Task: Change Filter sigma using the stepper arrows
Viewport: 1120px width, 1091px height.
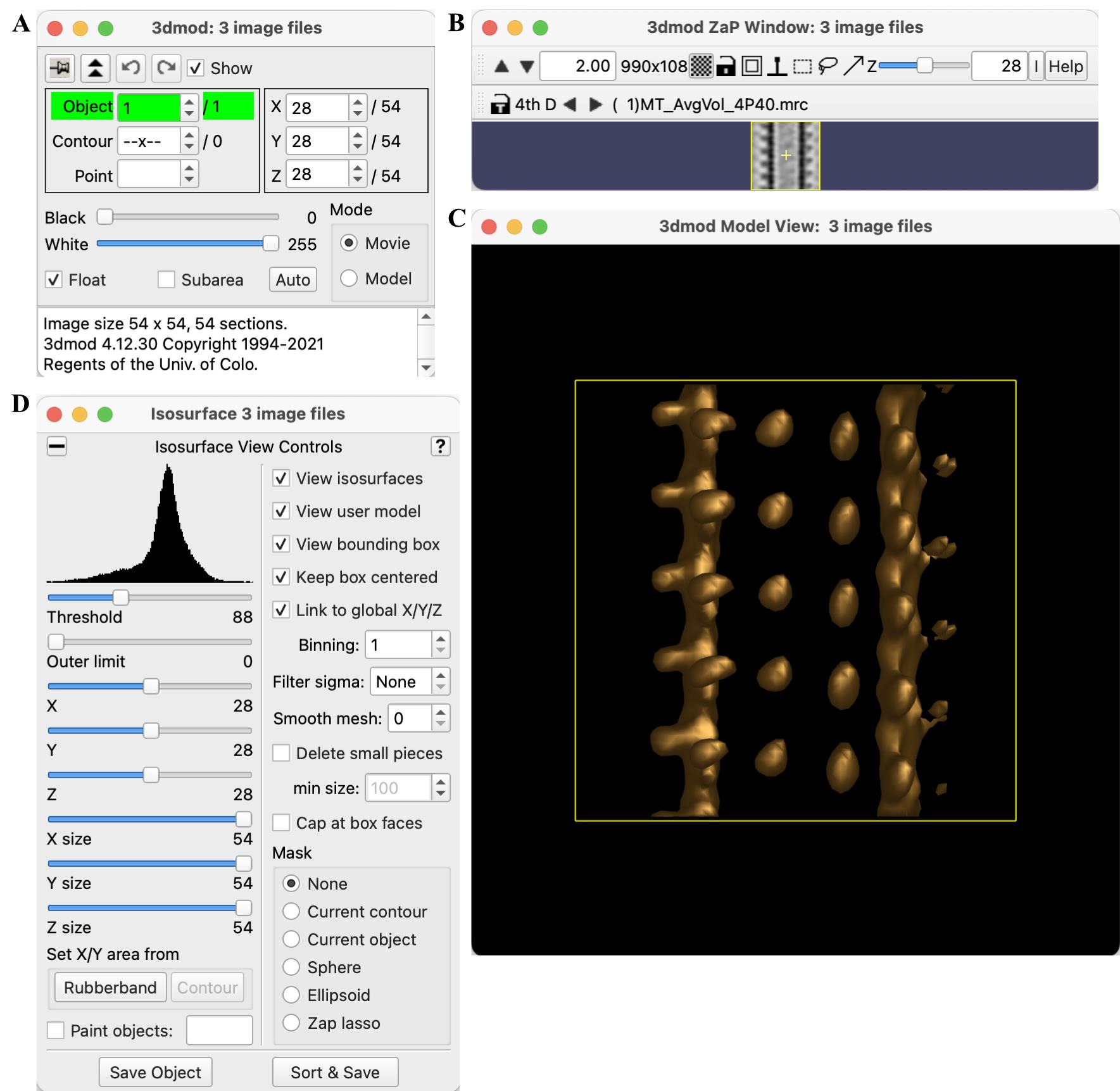Action: click(441, 681)
